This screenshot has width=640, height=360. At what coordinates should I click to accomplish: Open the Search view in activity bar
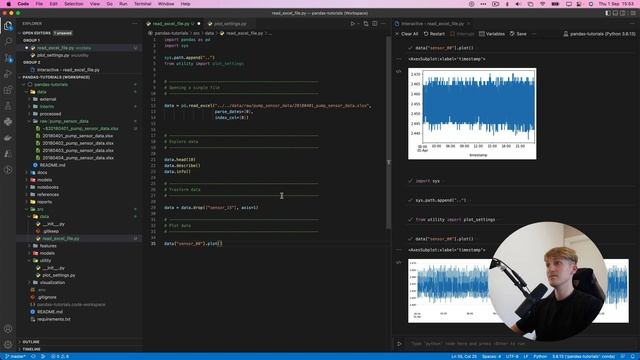point(8,42)
